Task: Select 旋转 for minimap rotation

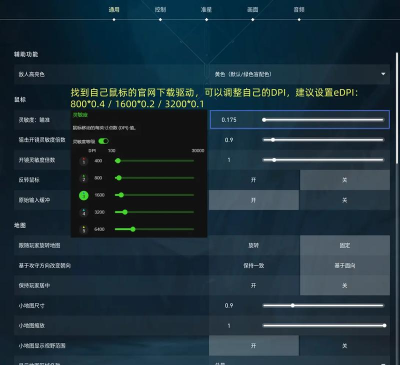Action: [x=254, y=246]
